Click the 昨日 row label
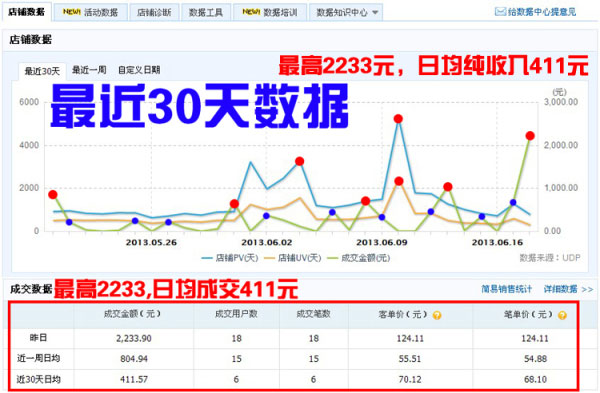Viewport: 600px width, 393px height. [38, 338]
